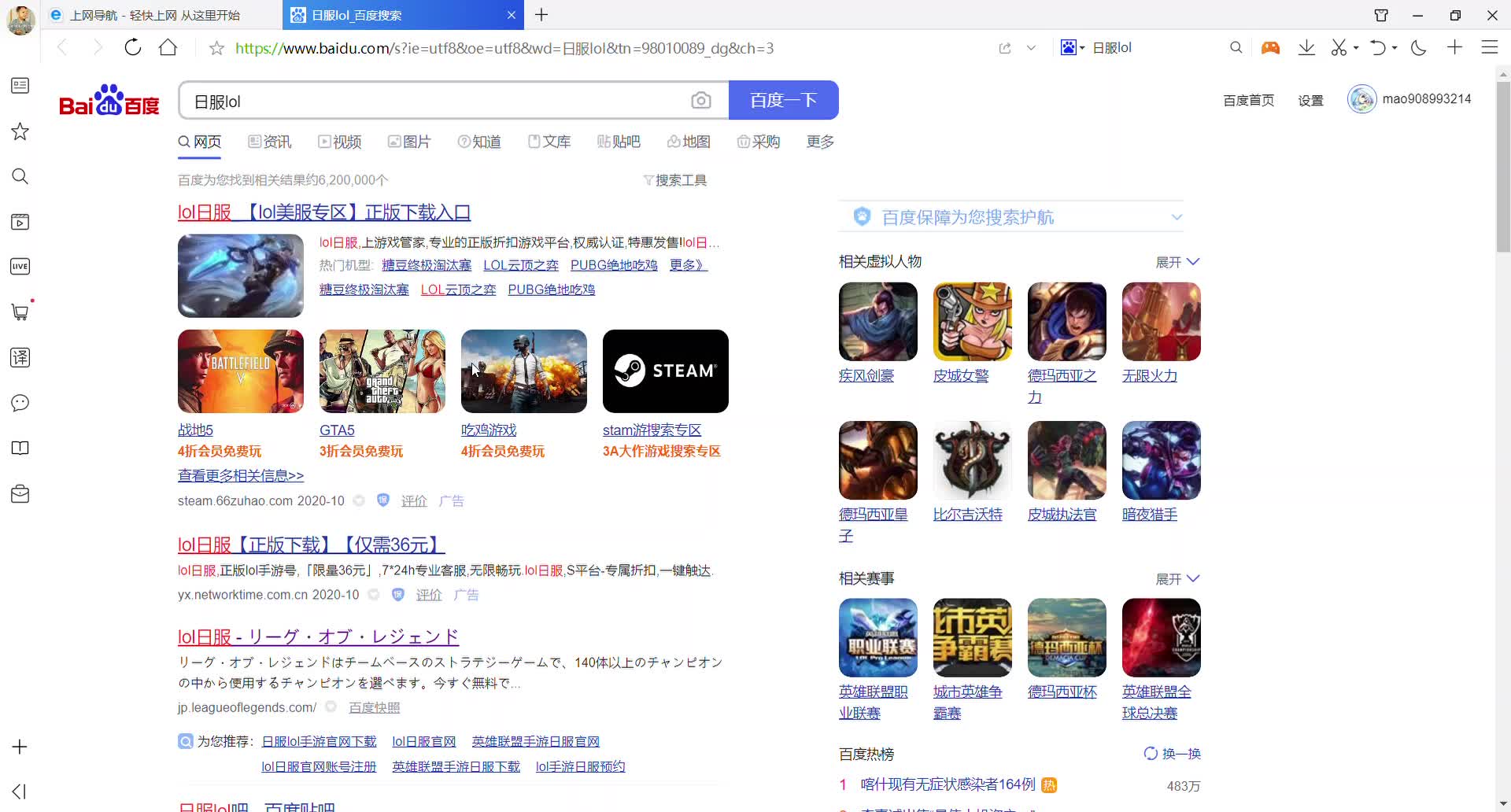Open result lol日服【正版下载】【仅需36元】
The image size is (1511, 812).
(x=312, y=544)
